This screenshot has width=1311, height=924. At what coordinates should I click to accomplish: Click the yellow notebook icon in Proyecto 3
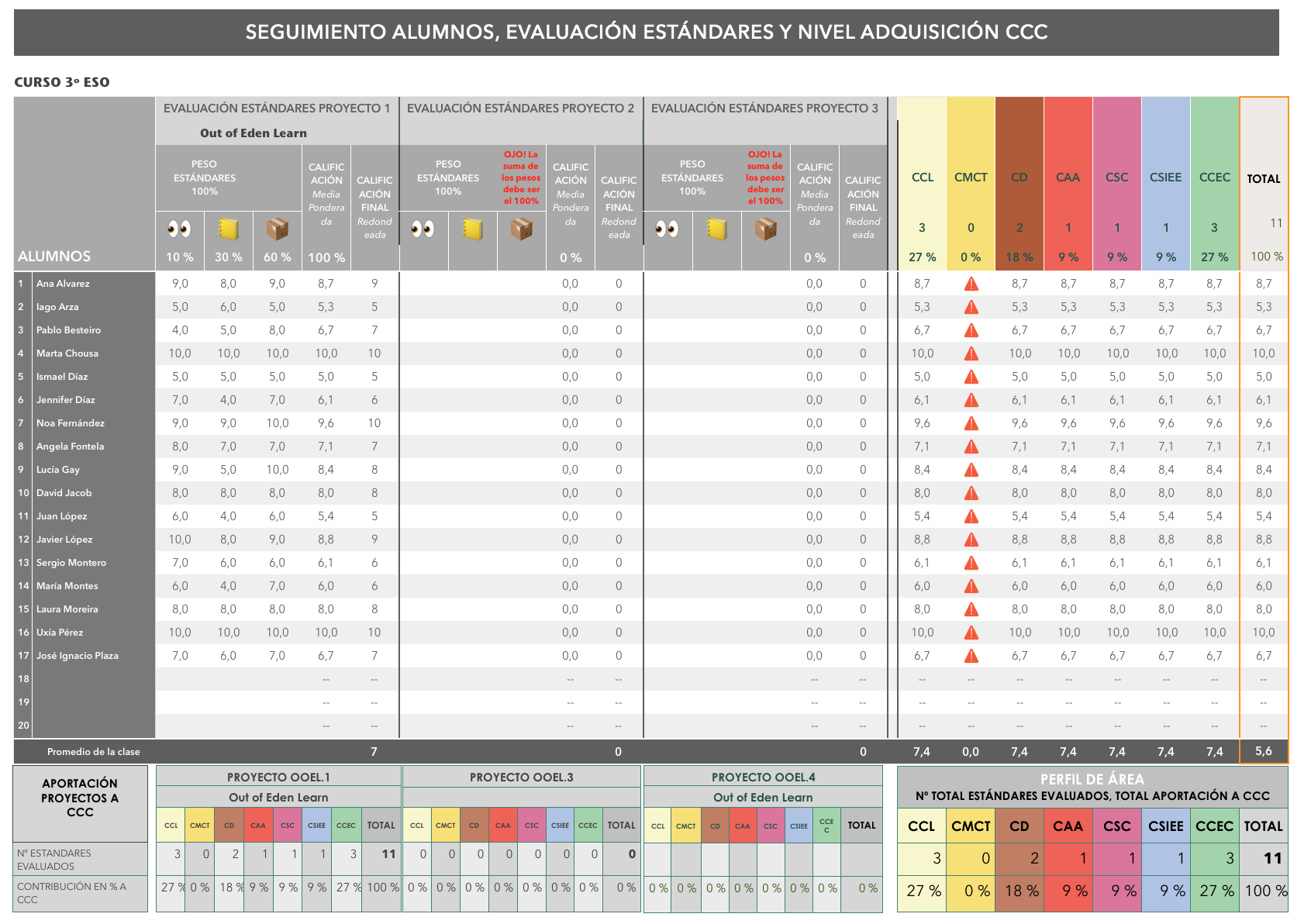coord(716,229)
